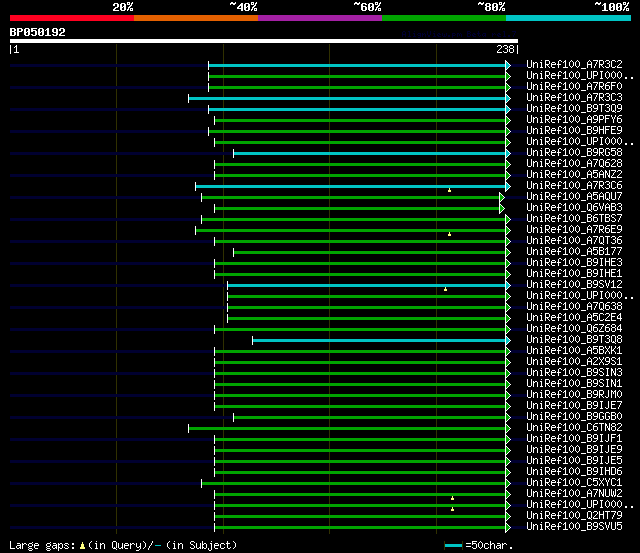This screenshot has width=640, height=553.
Task: Click the UniRef100_B9IJE7 identifier
Action: click(574, 406)
